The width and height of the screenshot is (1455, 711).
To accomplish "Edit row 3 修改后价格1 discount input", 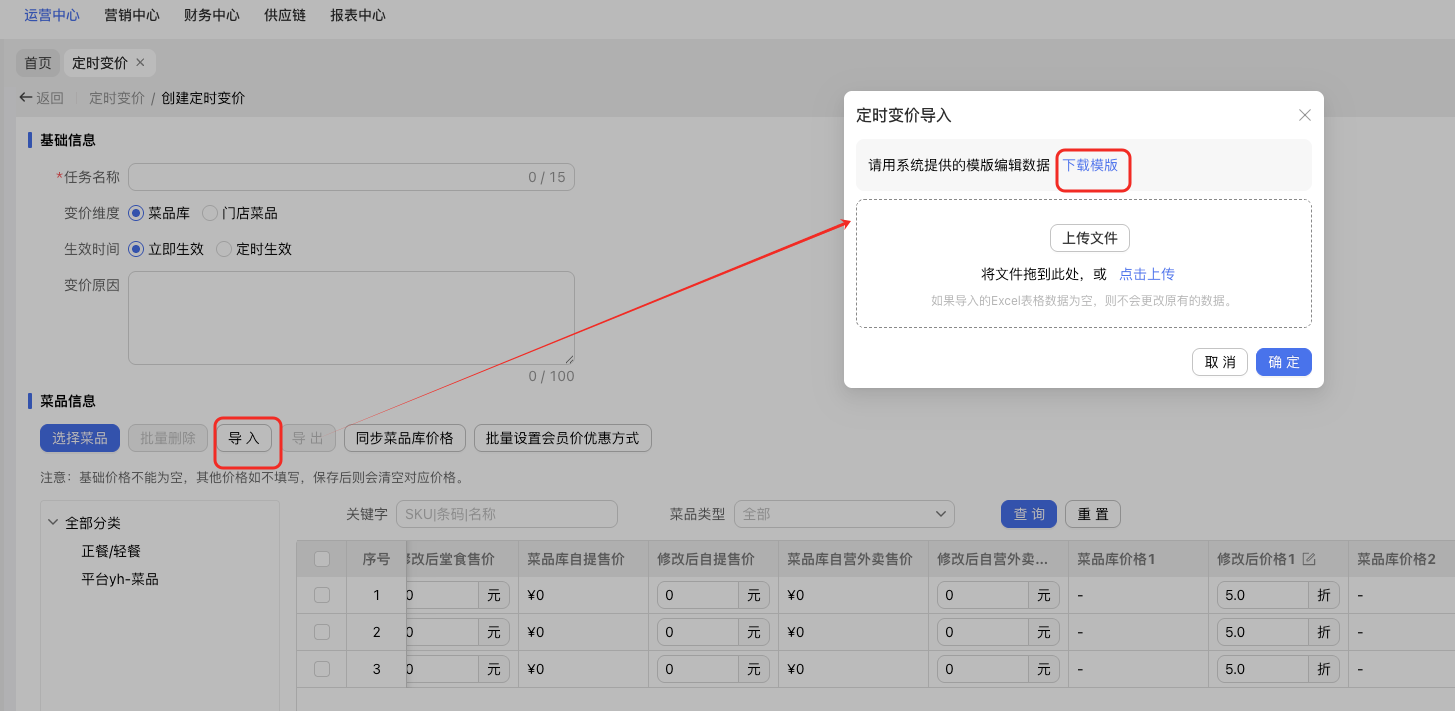I will pos(1263,669).
